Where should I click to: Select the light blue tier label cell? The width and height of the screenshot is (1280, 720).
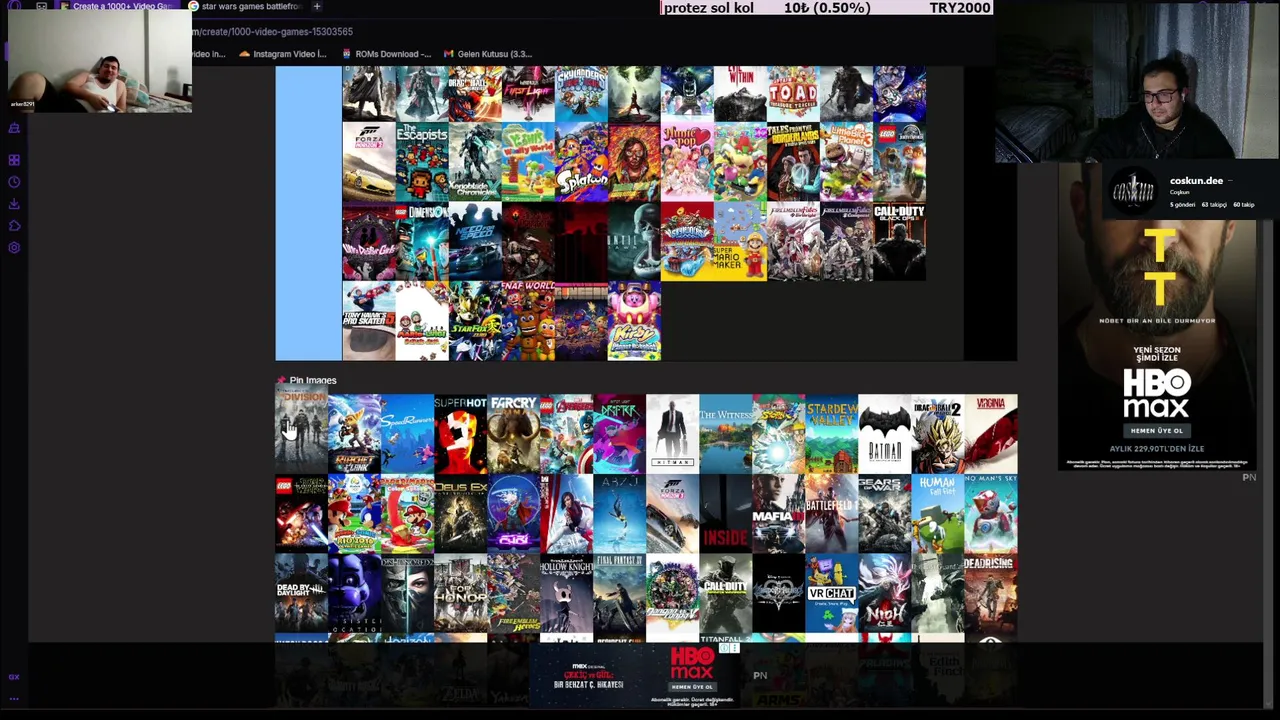click(308, 213)
